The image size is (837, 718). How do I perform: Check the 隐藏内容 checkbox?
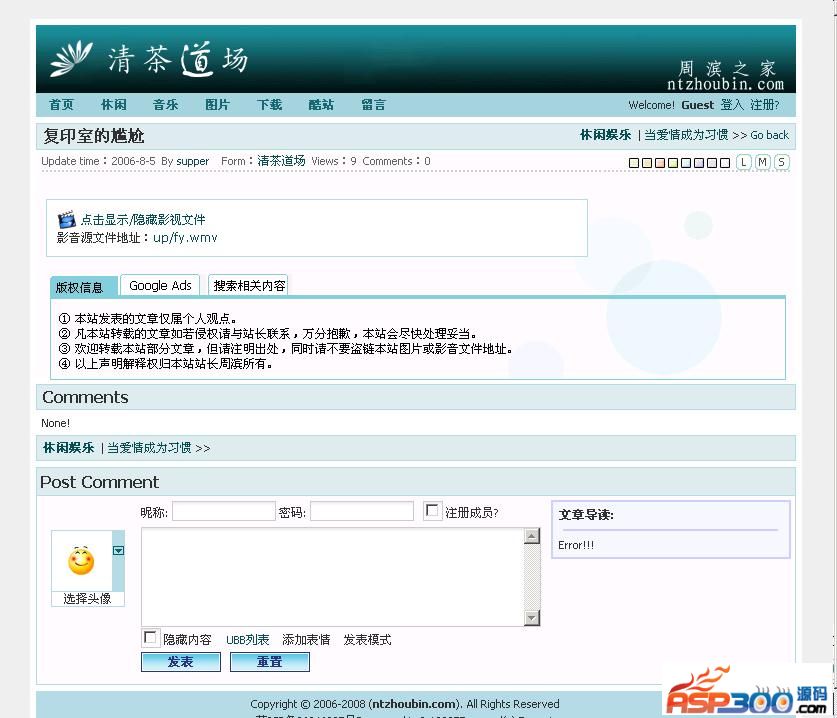(151, 637)
